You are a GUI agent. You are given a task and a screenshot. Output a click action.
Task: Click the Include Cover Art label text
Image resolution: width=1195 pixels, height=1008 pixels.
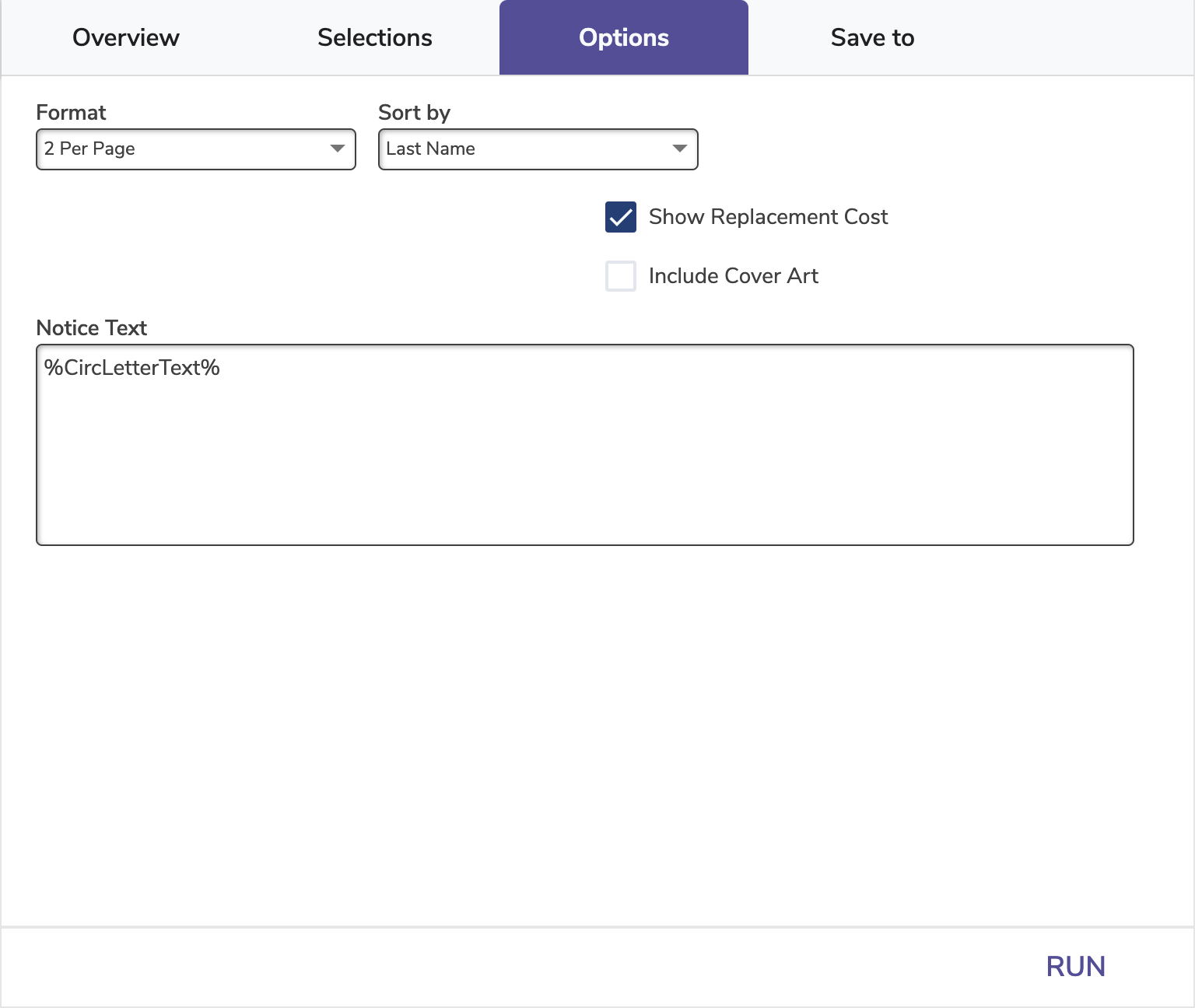733,276
